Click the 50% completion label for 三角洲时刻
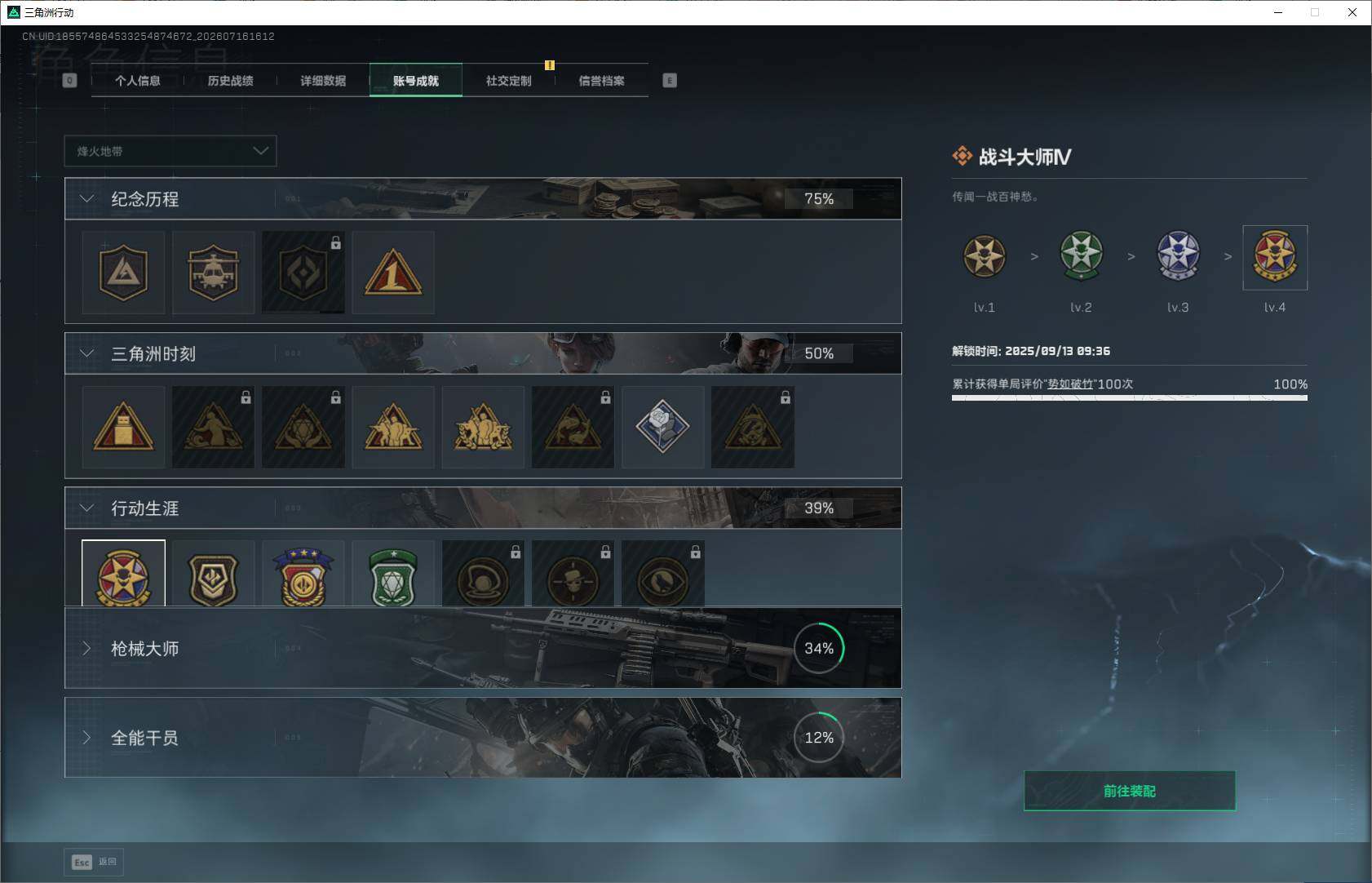1372x883 pixels. 819,353
